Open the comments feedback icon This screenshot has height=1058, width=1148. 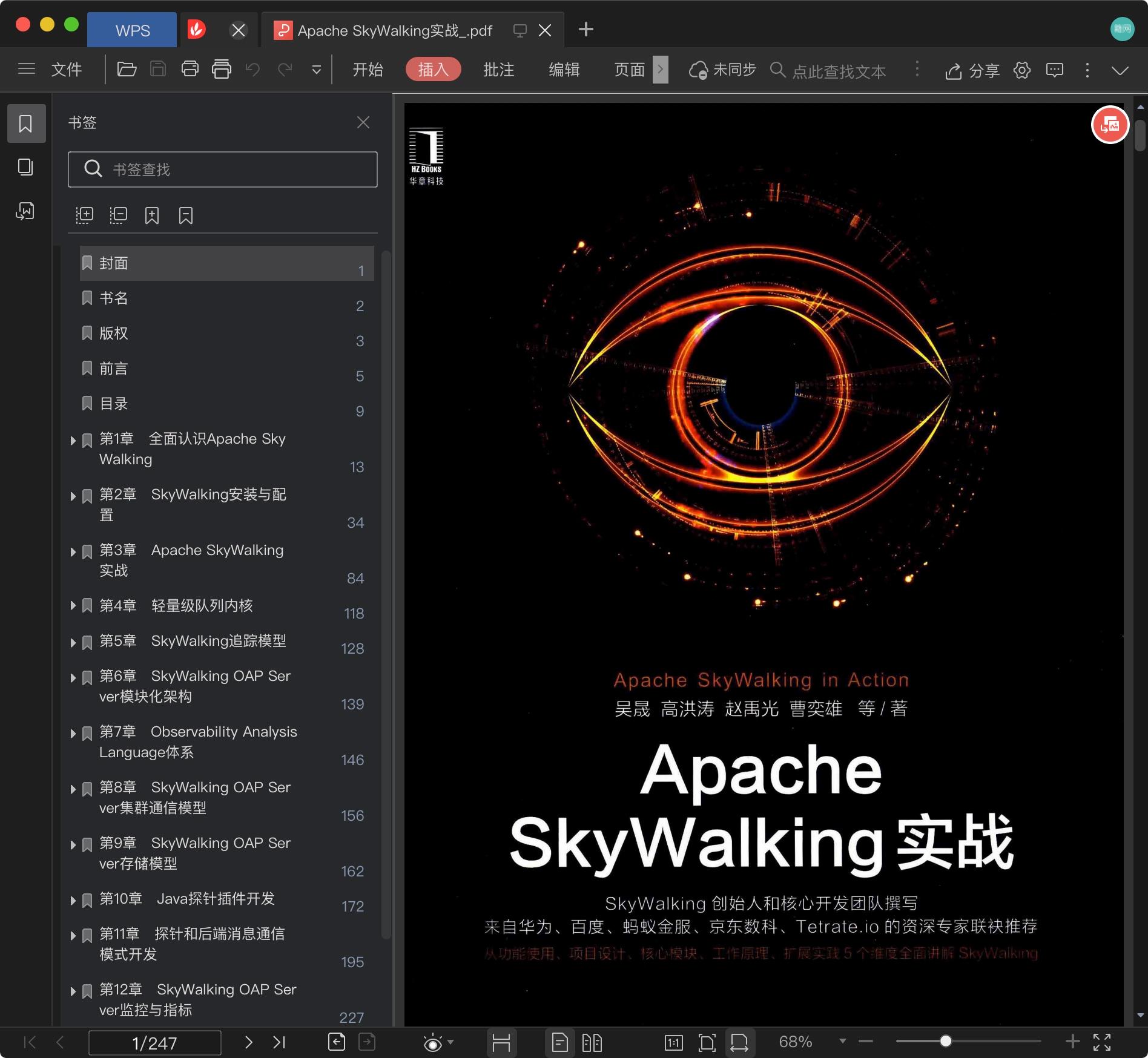(1055, 70)
